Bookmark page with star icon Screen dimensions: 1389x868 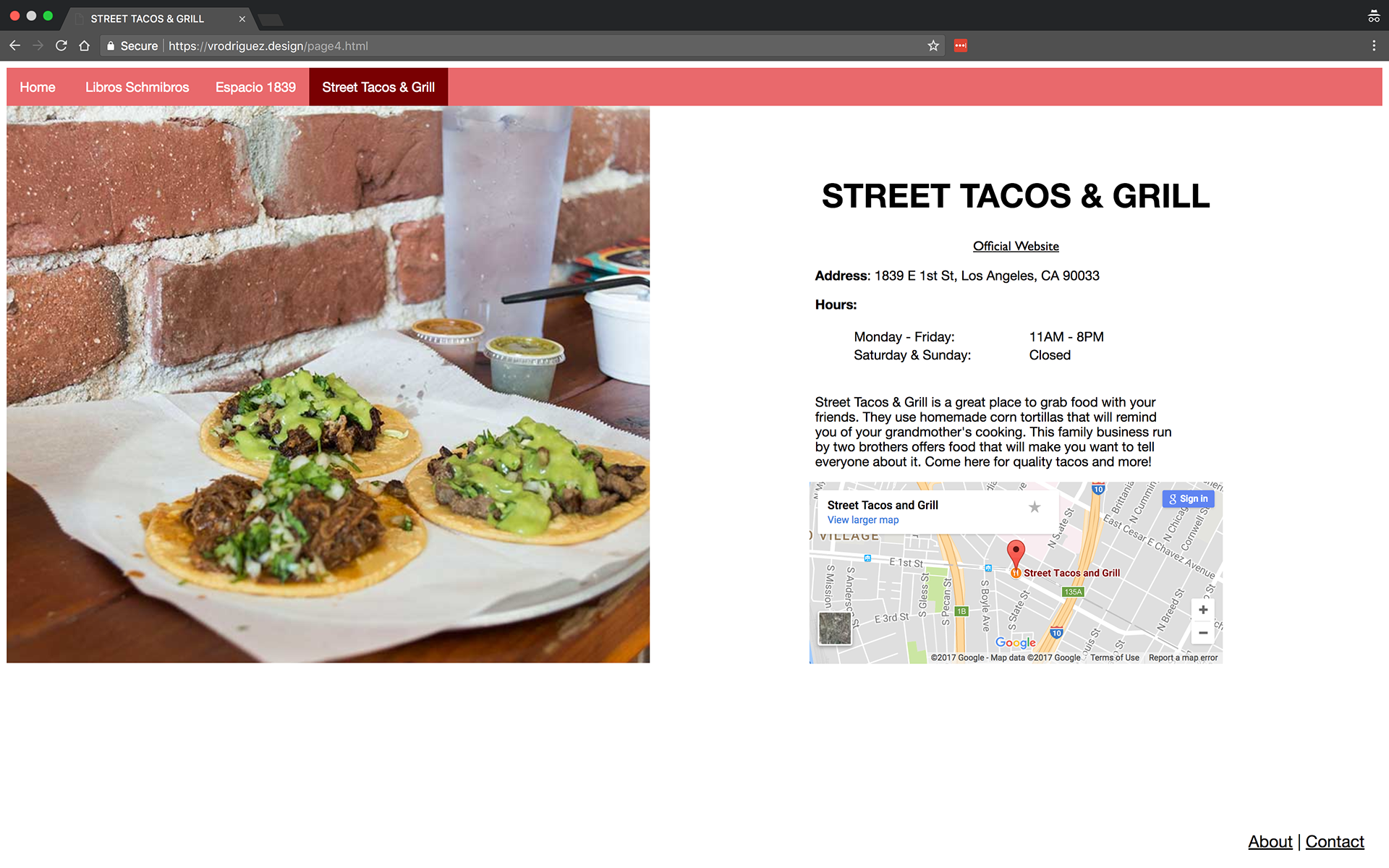(x=933, y=46)
